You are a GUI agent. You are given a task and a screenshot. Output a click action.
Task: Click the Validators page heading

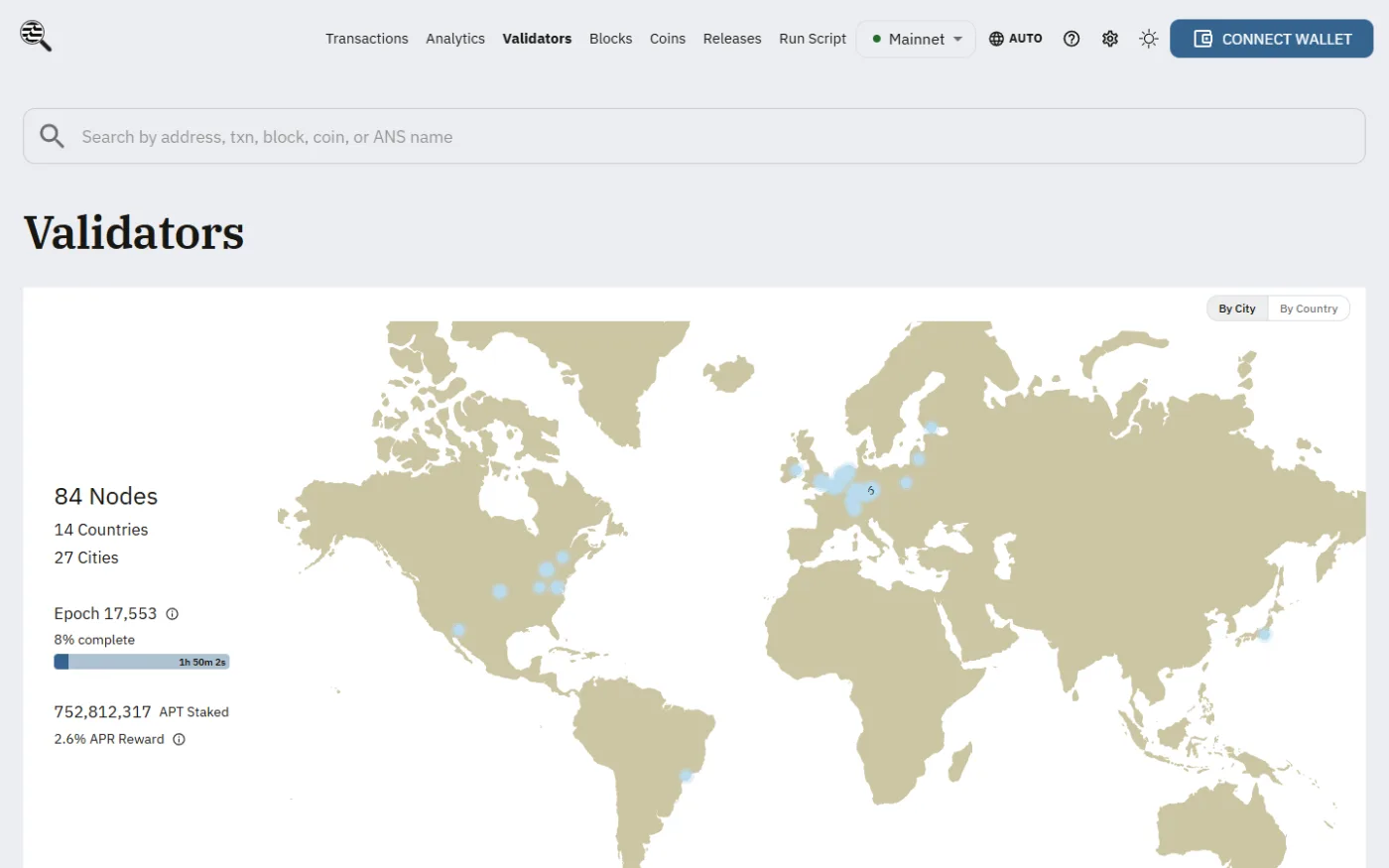(134, 233)
